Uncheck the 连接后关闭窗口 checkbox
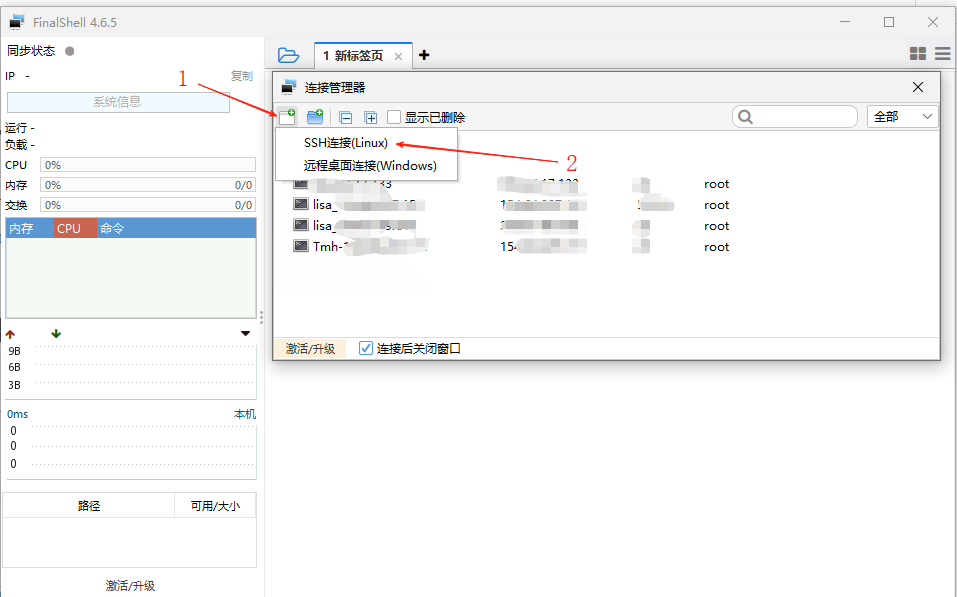 [x=366, y=348]
